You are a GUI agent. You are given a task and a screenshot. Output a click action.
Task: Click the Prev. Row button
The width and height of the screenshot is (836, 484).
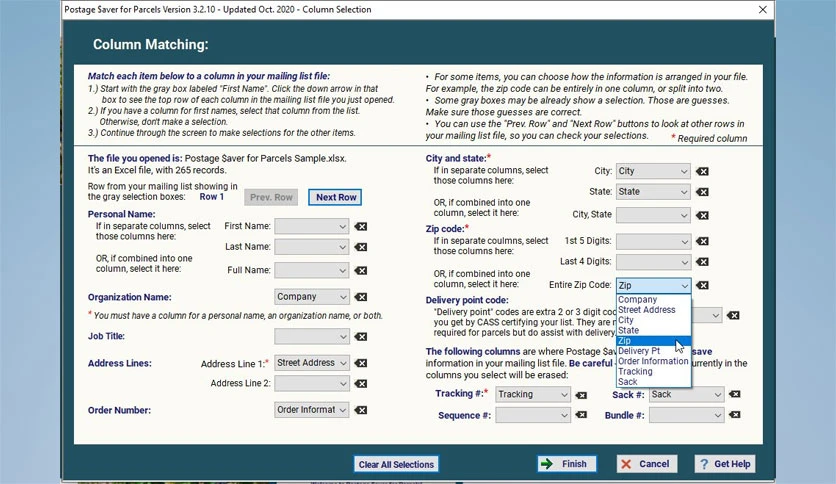[x=271, y=197]
